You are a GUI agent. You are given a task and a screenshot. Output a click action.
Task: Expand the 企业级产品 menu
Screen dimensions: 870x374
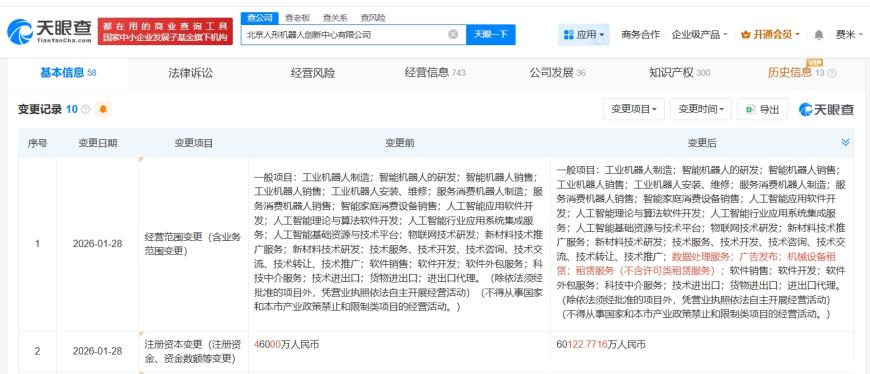pos(699,34)
